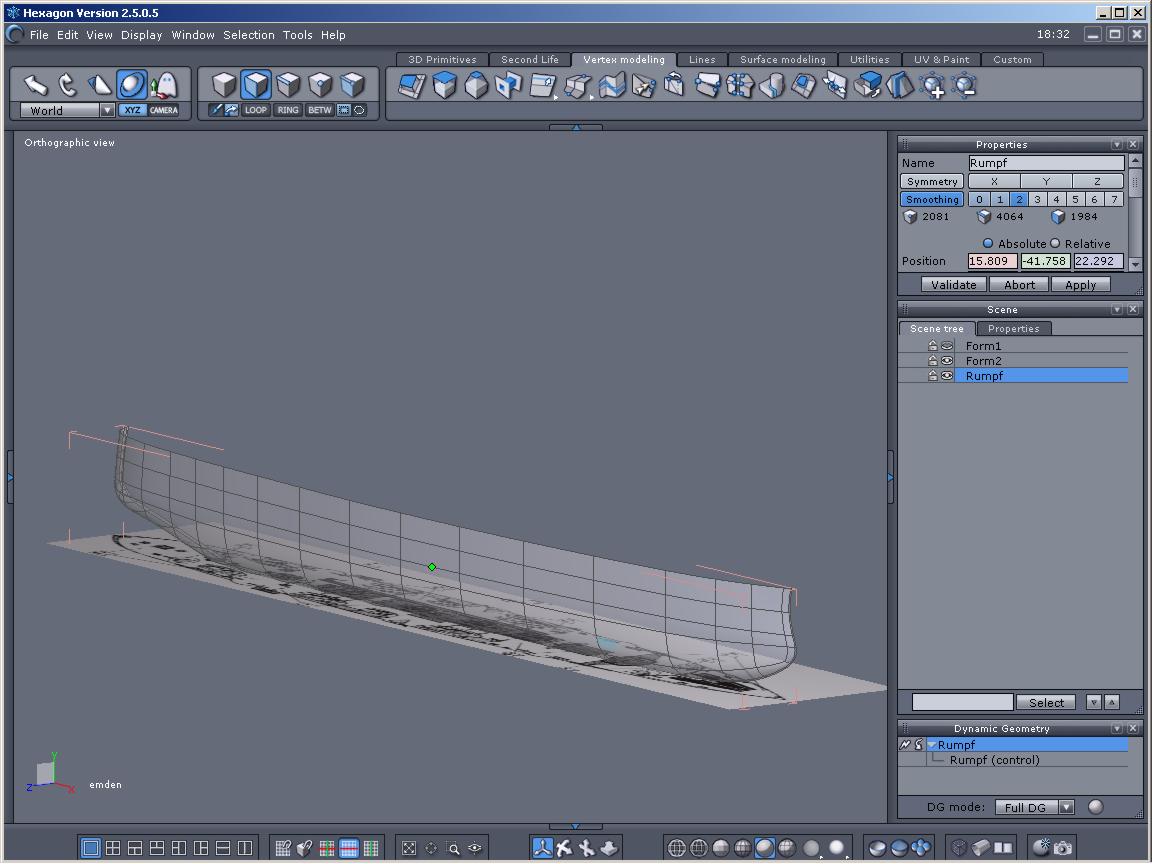Open the Selection menu
Image resolution: width=1152 pixels, height=864 pixels.
pyautogui.click(x=248, y=35)
